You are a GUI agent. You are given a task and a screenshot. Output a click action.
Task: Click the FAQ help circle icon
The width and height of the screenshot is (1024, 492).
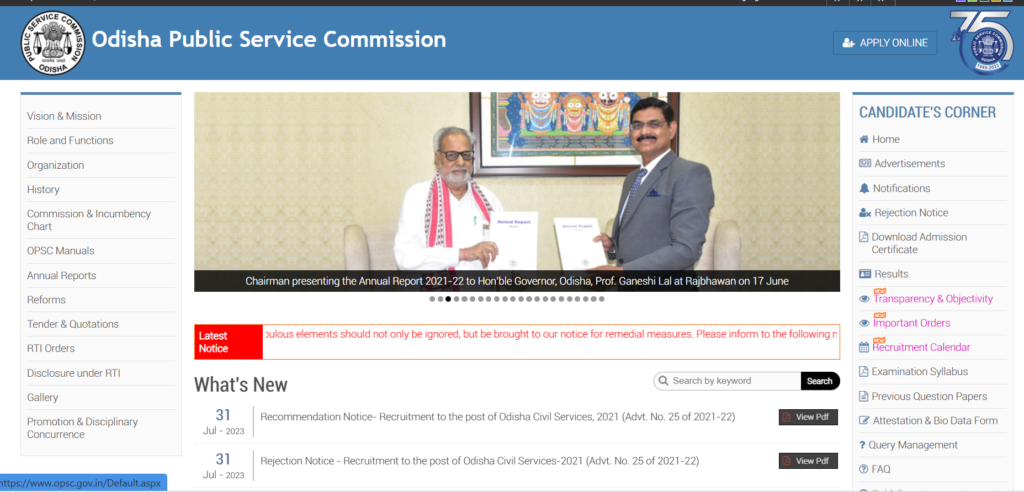864,469
